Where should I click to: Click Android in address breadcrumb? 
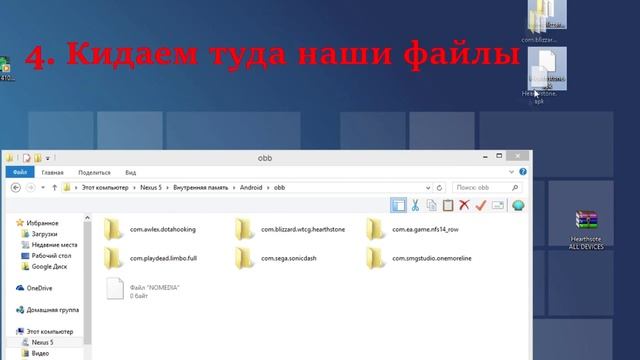pyautogui.click(x=251, y=187)
